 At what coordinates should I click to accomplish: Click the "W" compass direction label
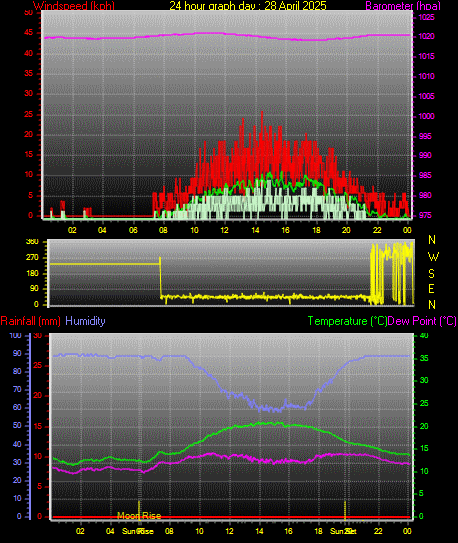tap(433, 257)
